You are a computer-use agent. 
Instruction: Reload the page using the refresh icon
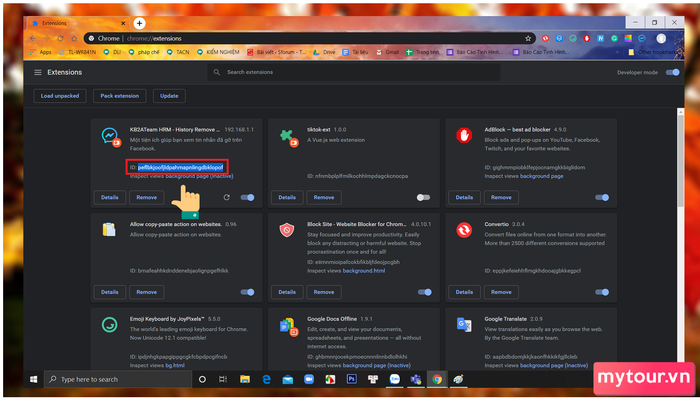click(60, 38)
